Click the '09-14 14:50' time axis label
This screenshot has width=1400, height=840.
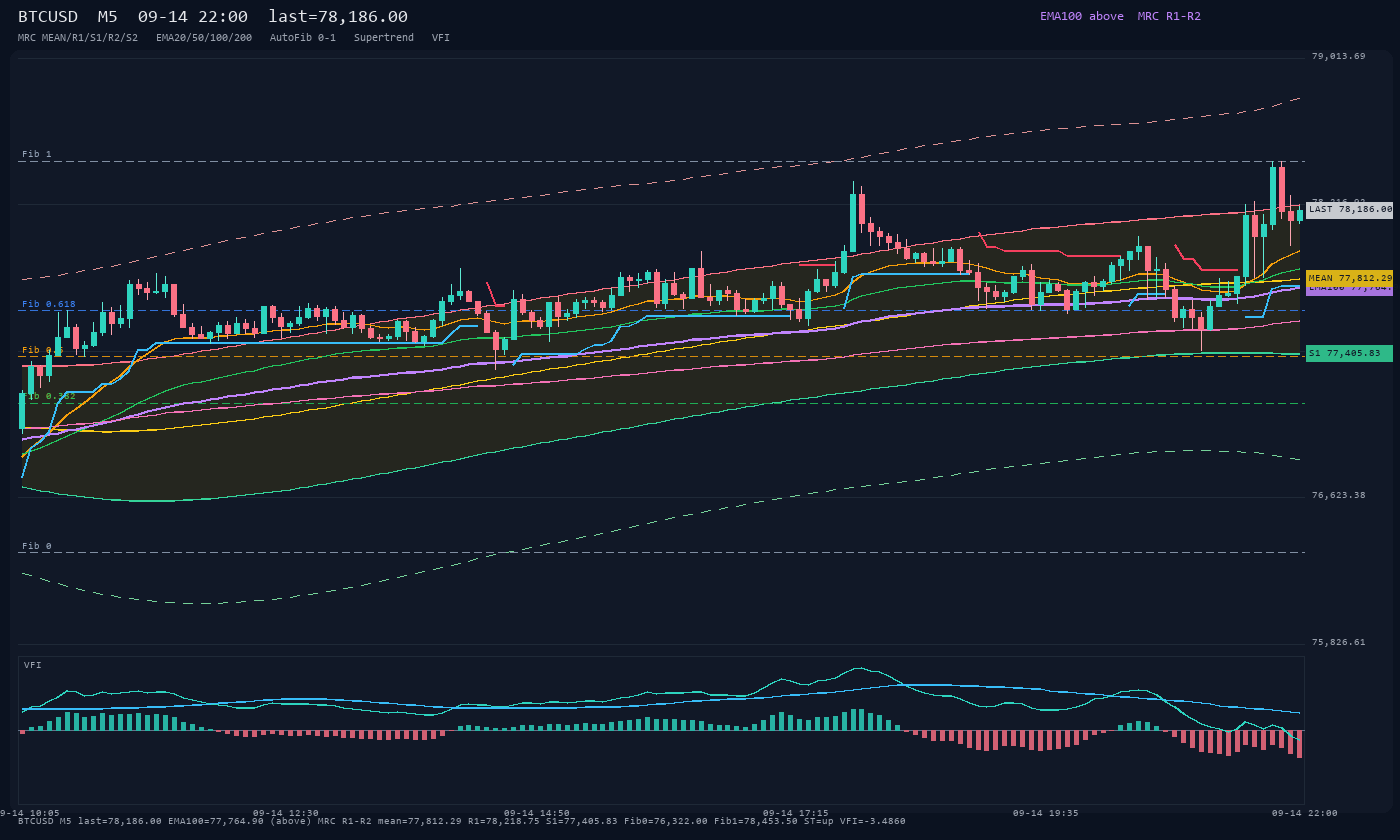click(x=537, y=813)
